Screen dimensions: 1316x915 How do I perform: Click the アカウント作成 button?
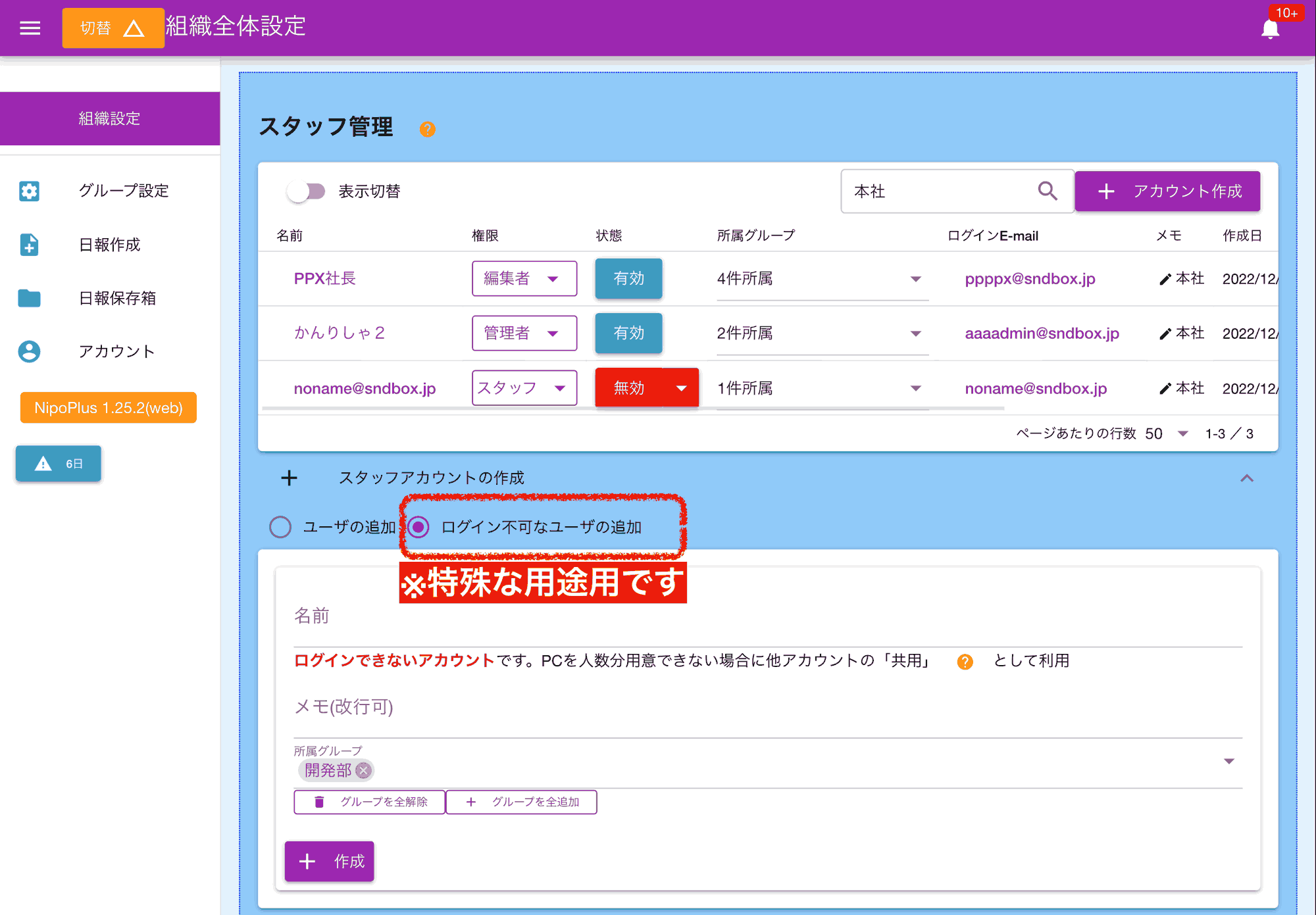coord(1167,191)
